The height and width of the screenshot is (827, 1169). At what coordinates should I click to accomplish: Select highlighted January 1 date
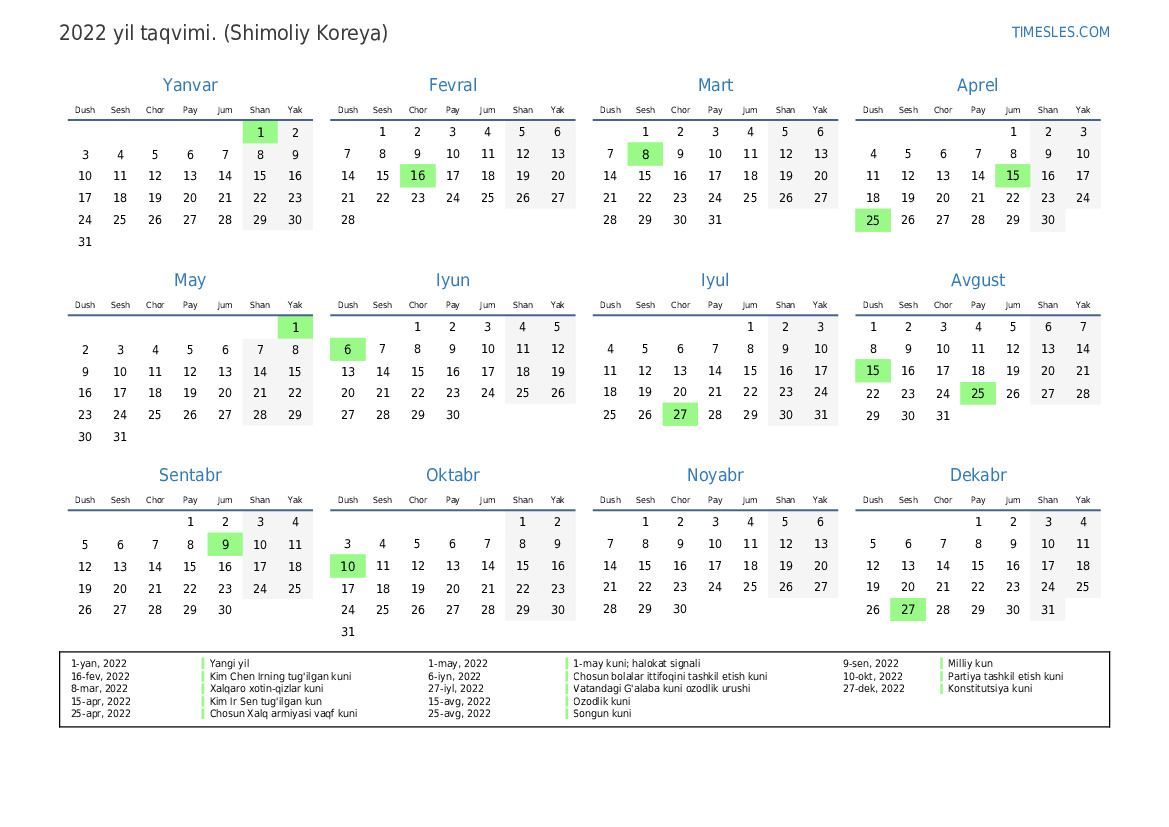[260, 133]
